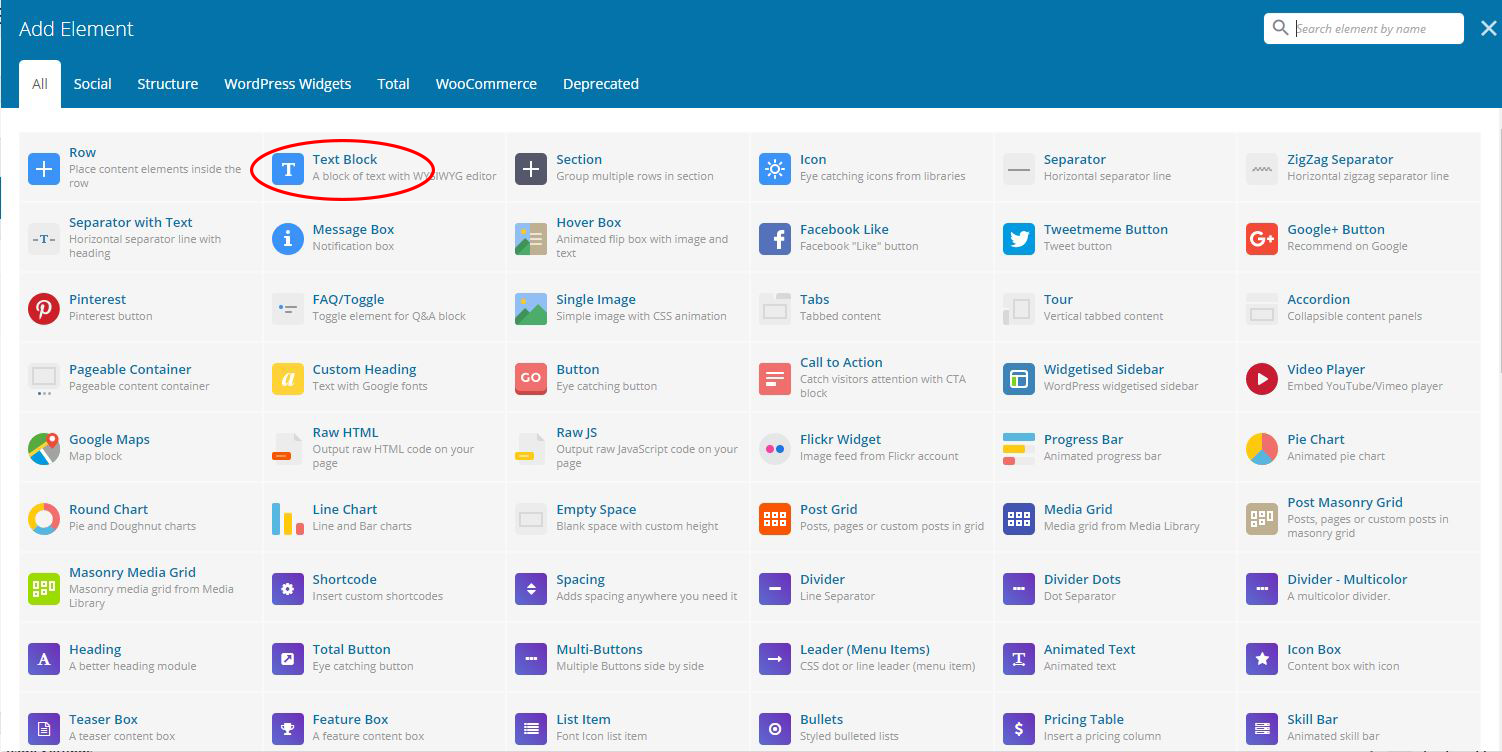Choose the Section element icon
The width and height of the screenshot is (1502, 752).
[x=531, y=169]
